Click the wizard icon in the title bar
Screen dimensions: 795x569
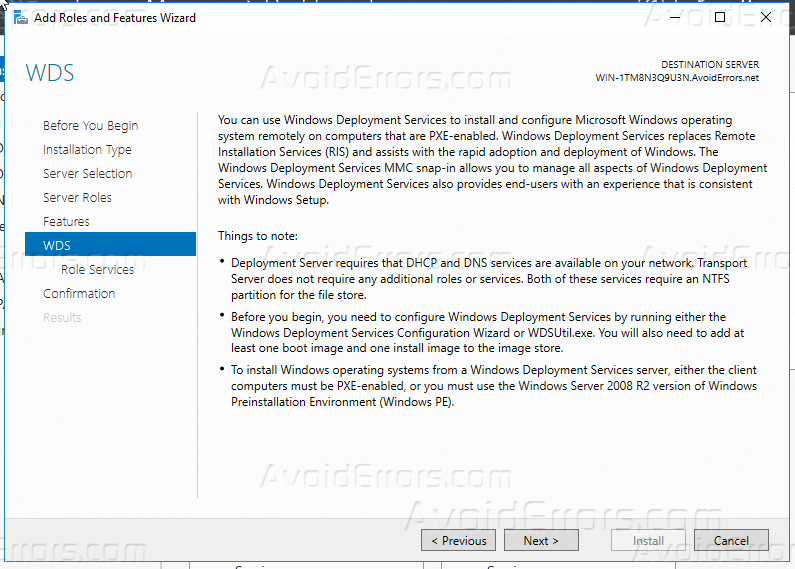[x=20, y=18]
